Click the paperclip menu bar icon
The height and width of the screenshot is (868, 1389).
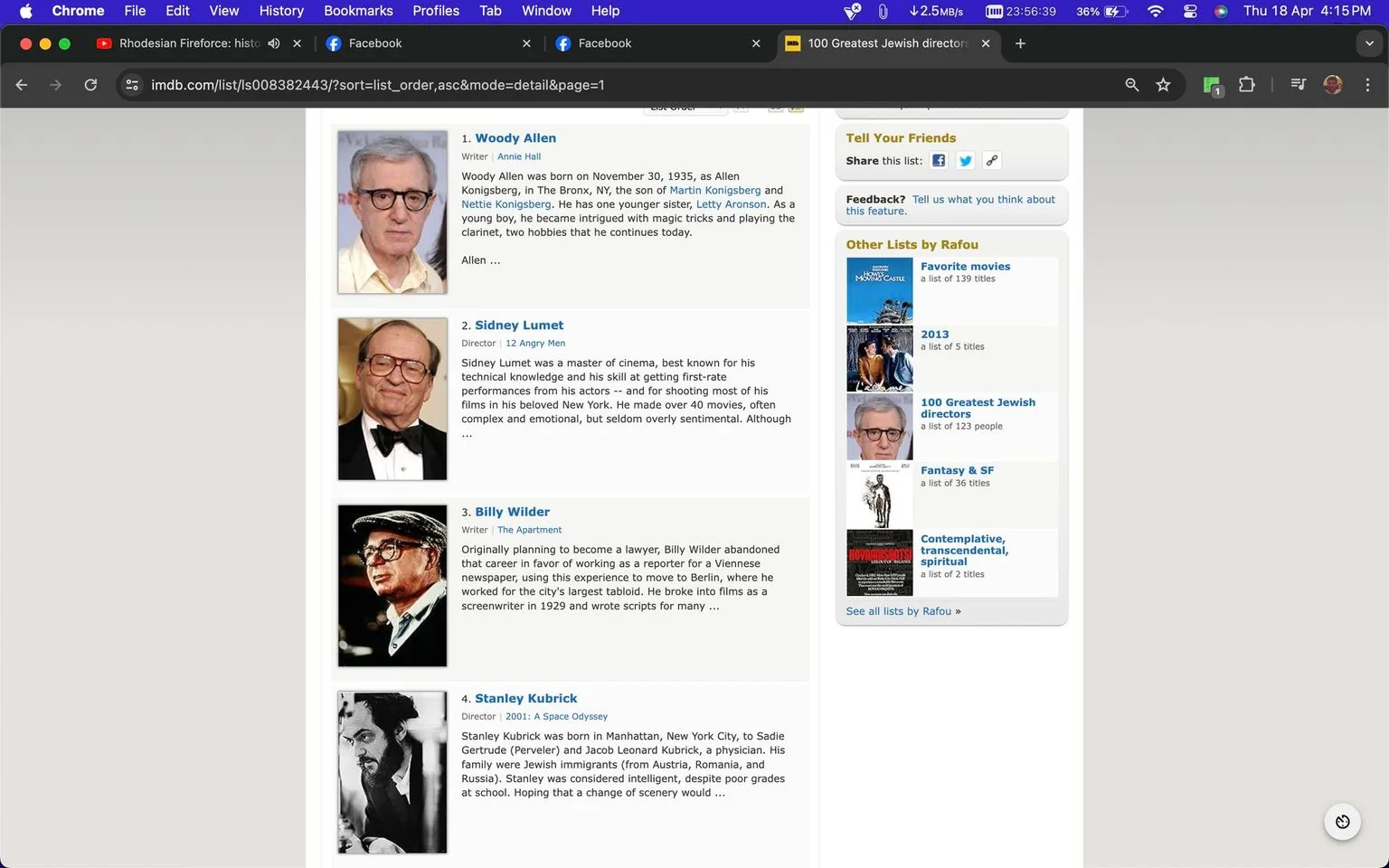tap(883, 11)
